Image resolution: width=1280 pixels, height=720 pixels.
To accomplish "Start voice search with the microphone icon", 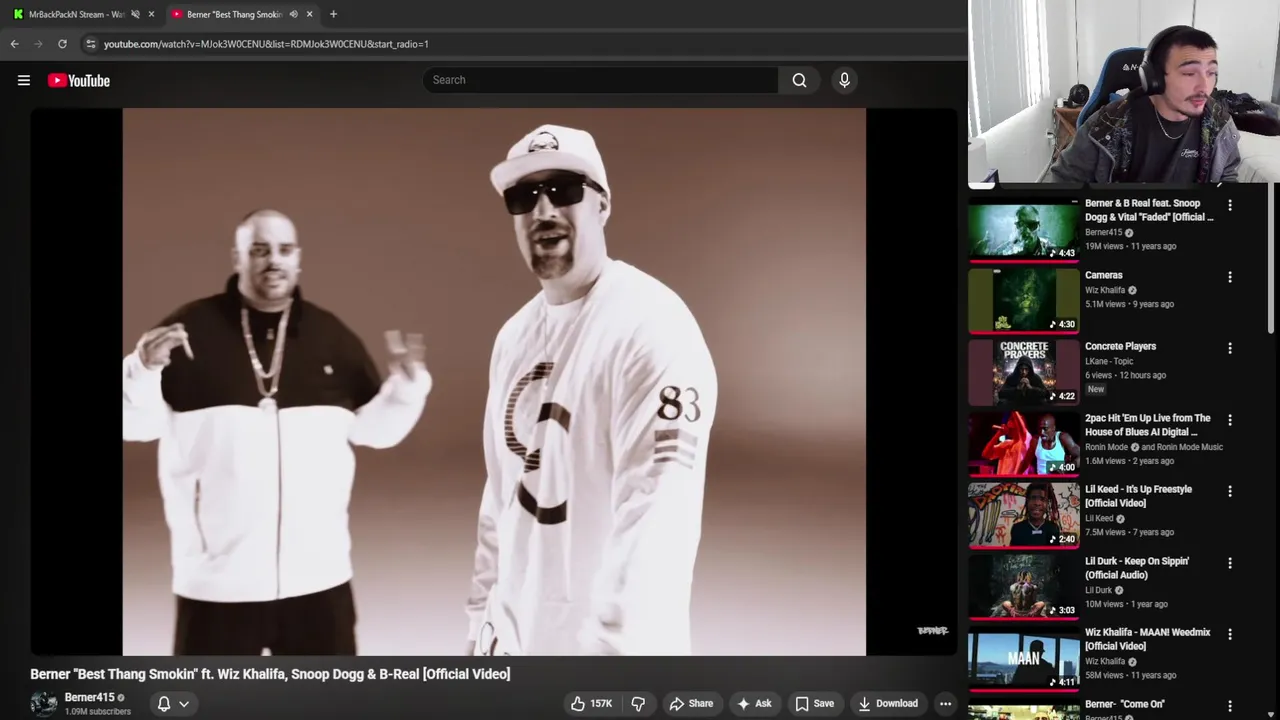I will (844, 80).
